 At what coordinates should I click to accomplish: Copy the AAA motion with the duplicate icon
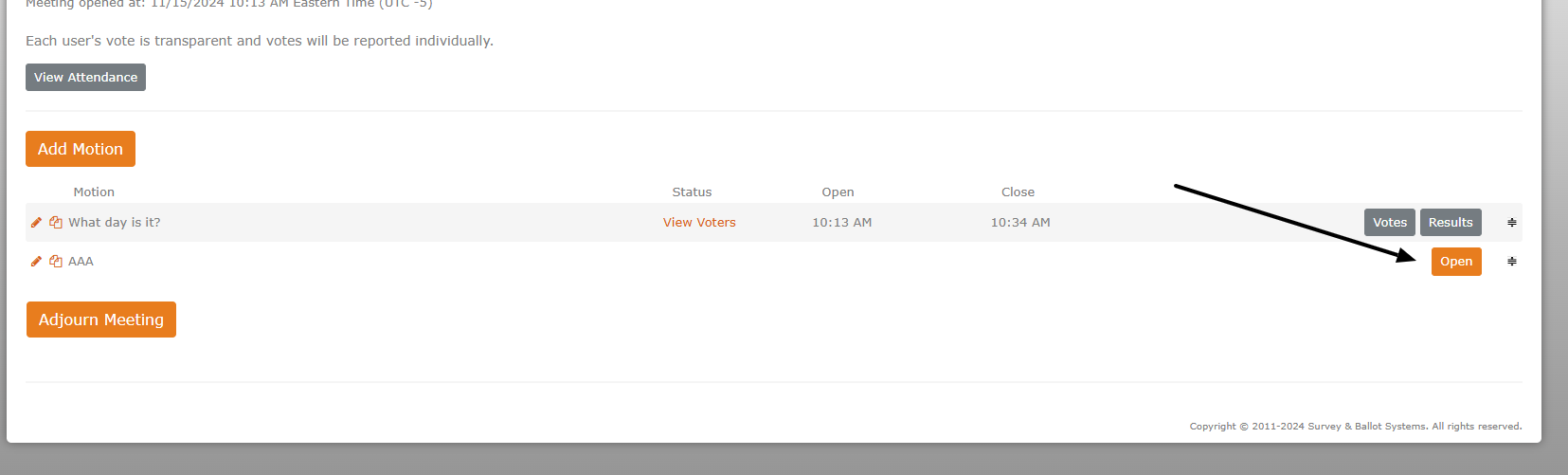tap(56, 261)
